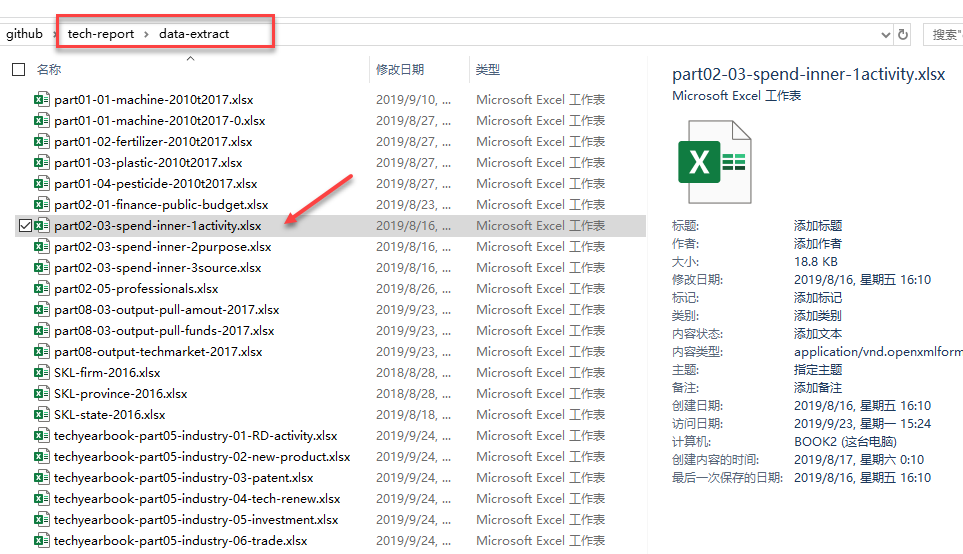Click Excel icon beside techyearbook-part05-industry-03-patent.xlsx
Viewport: 963px width, 554px height.
(x=42, y=478)
